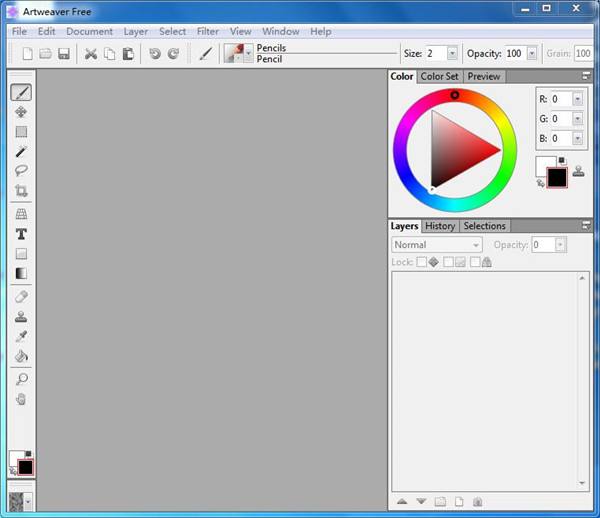The width and height of the screenshot is (600, 518).
Task: Click the Redo arrow icon
Action: (173, 54)
